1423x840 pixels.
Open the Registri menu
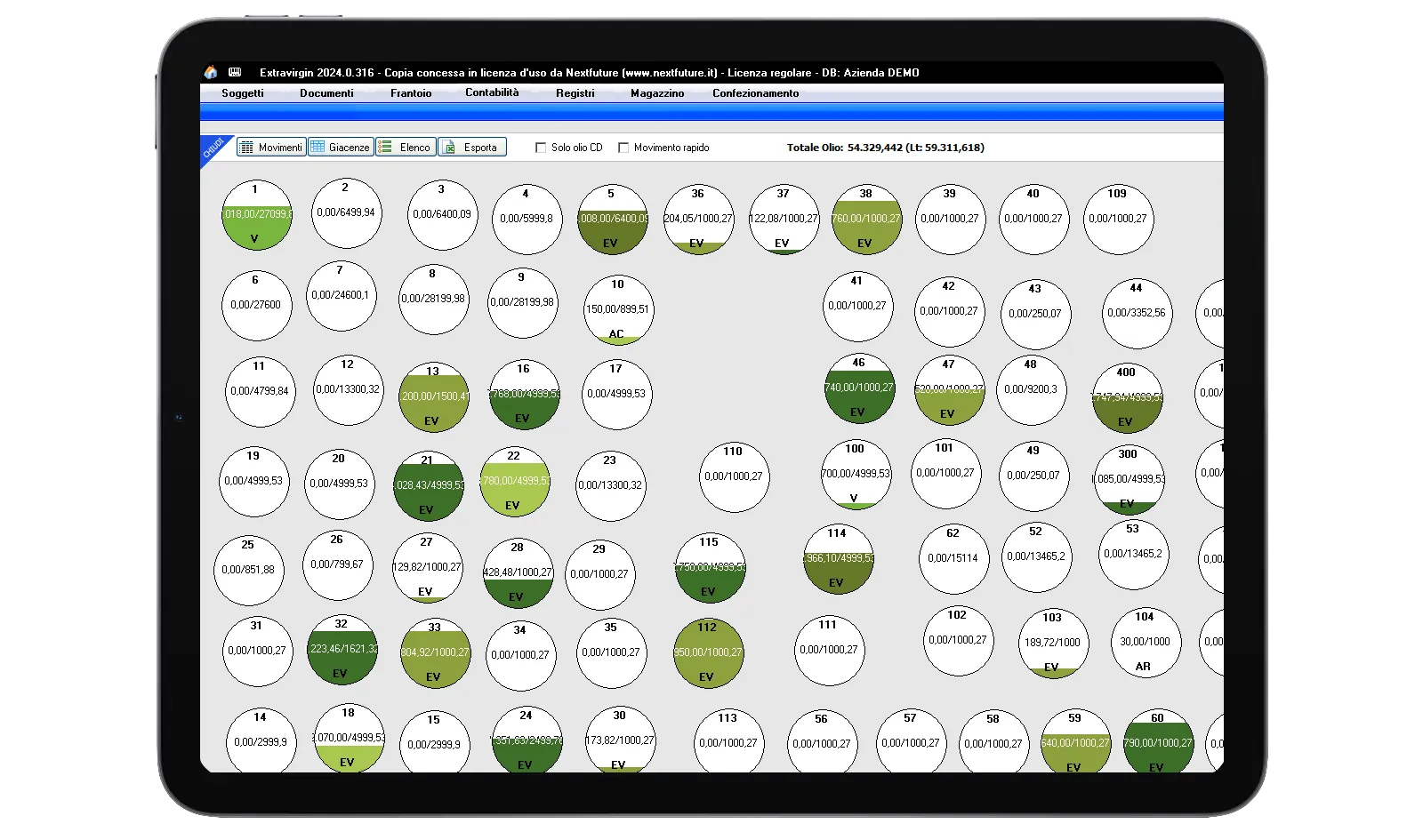575,93
